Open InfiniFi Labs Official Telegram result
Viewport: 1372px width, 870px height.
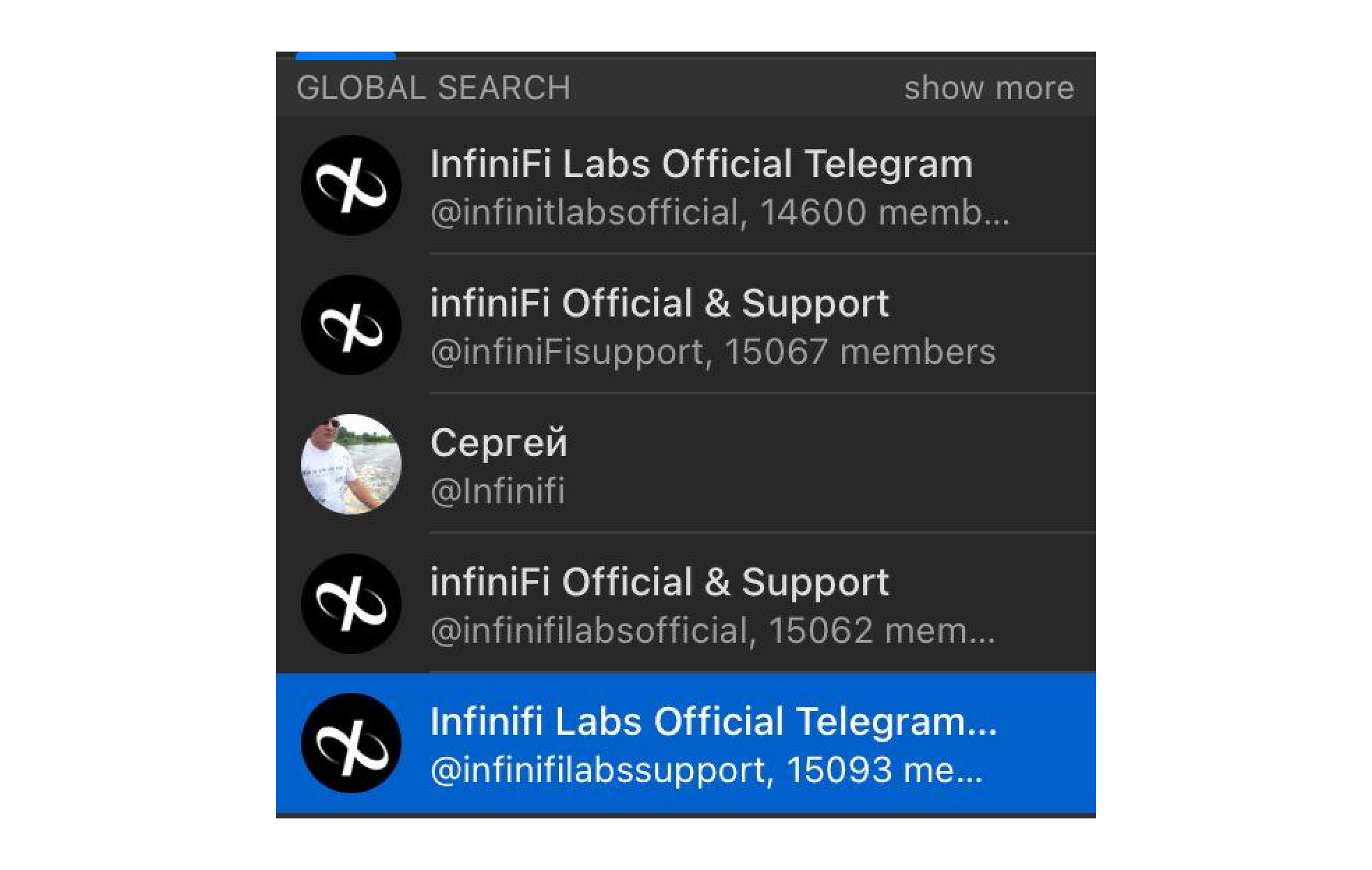pyautogui.click(x=701, y=165)
